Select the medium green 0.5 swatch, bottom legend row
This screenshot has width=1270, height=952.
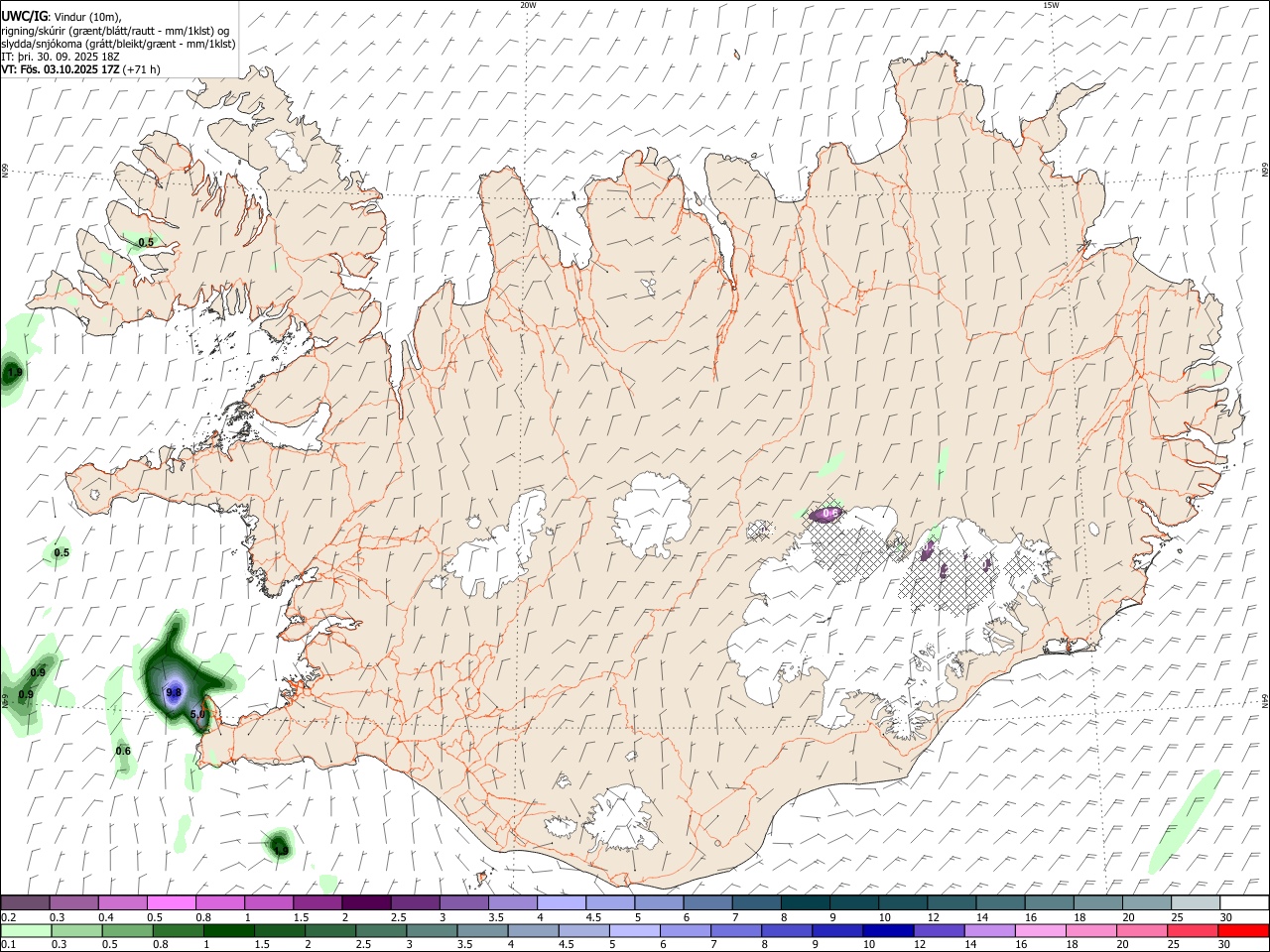[x=128, y=930]
